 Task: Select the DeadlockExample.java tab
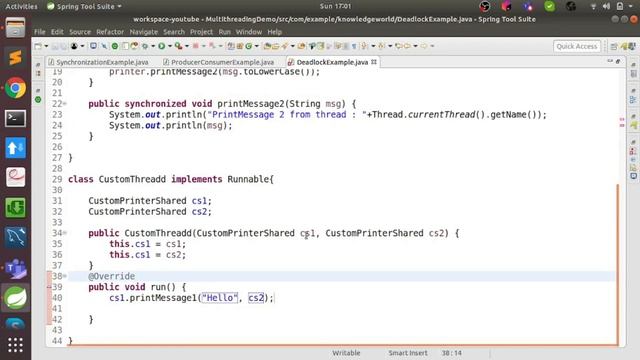[x=332, y=62]
